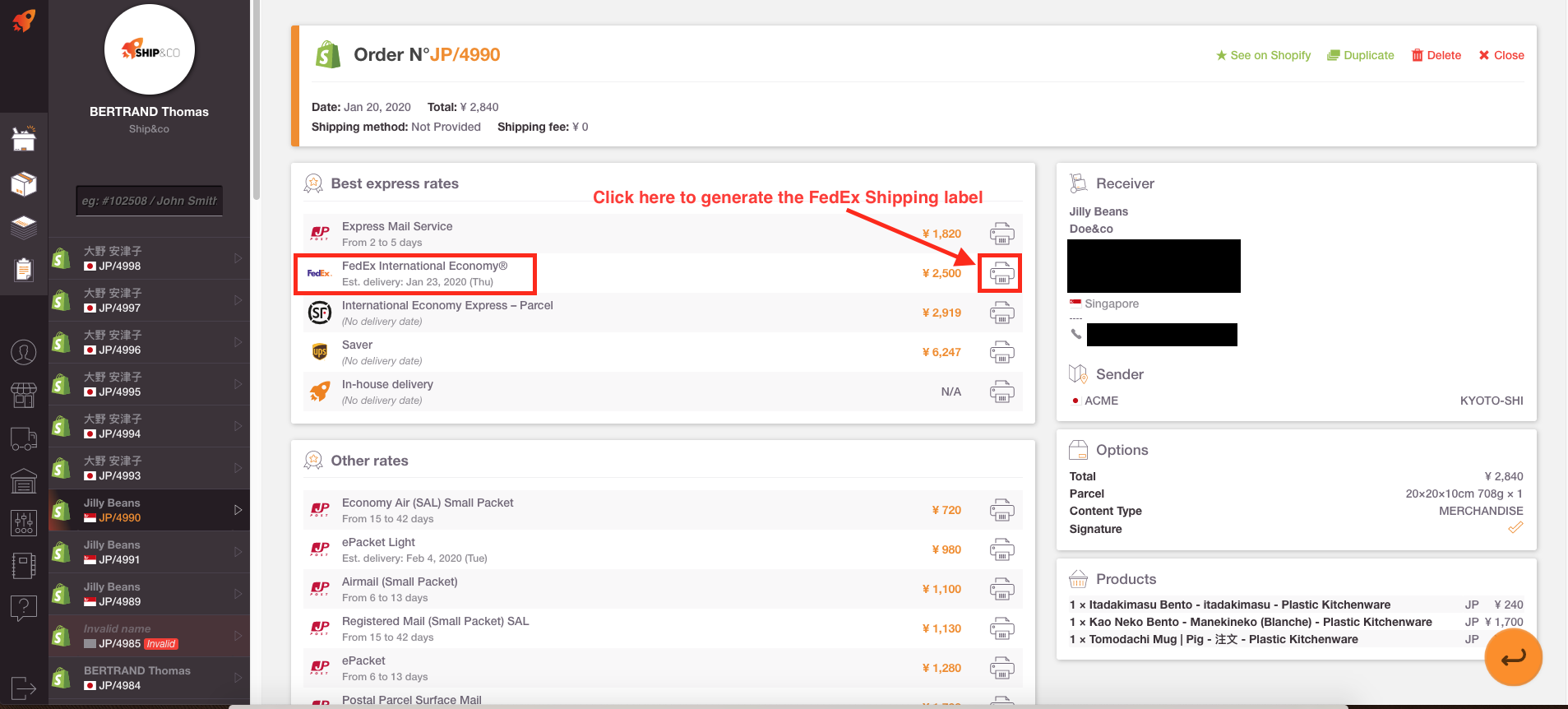This screenshot has width=1568, height=709.
Task: Select invalid order JP/4985
Action: pyautogui.click(x=149, y=636)
